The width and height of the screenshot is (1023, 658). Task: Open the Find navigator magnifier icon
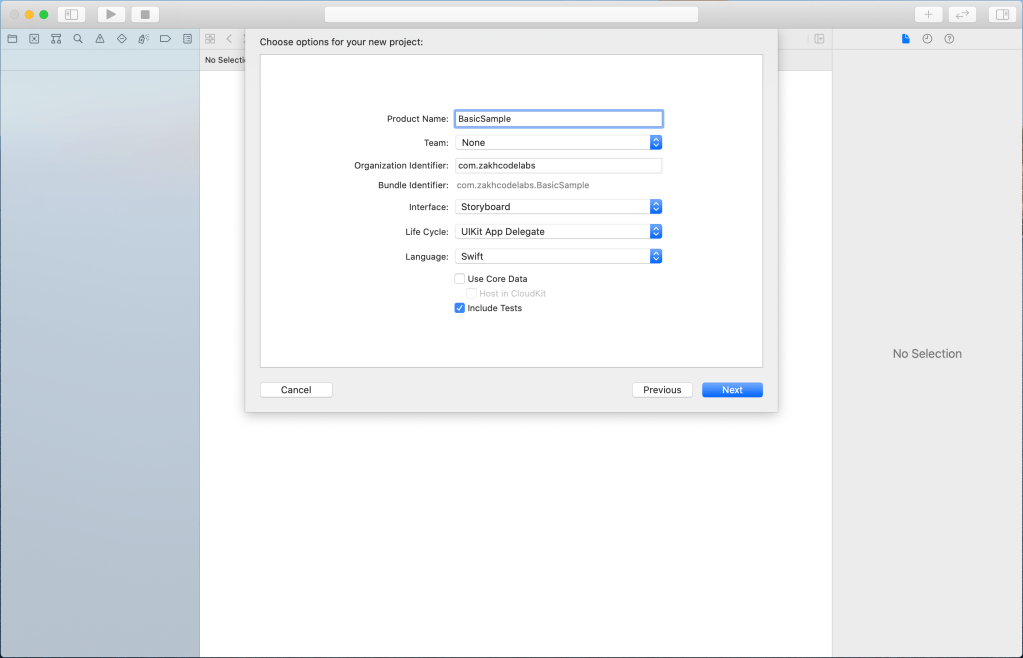[78, 39]
